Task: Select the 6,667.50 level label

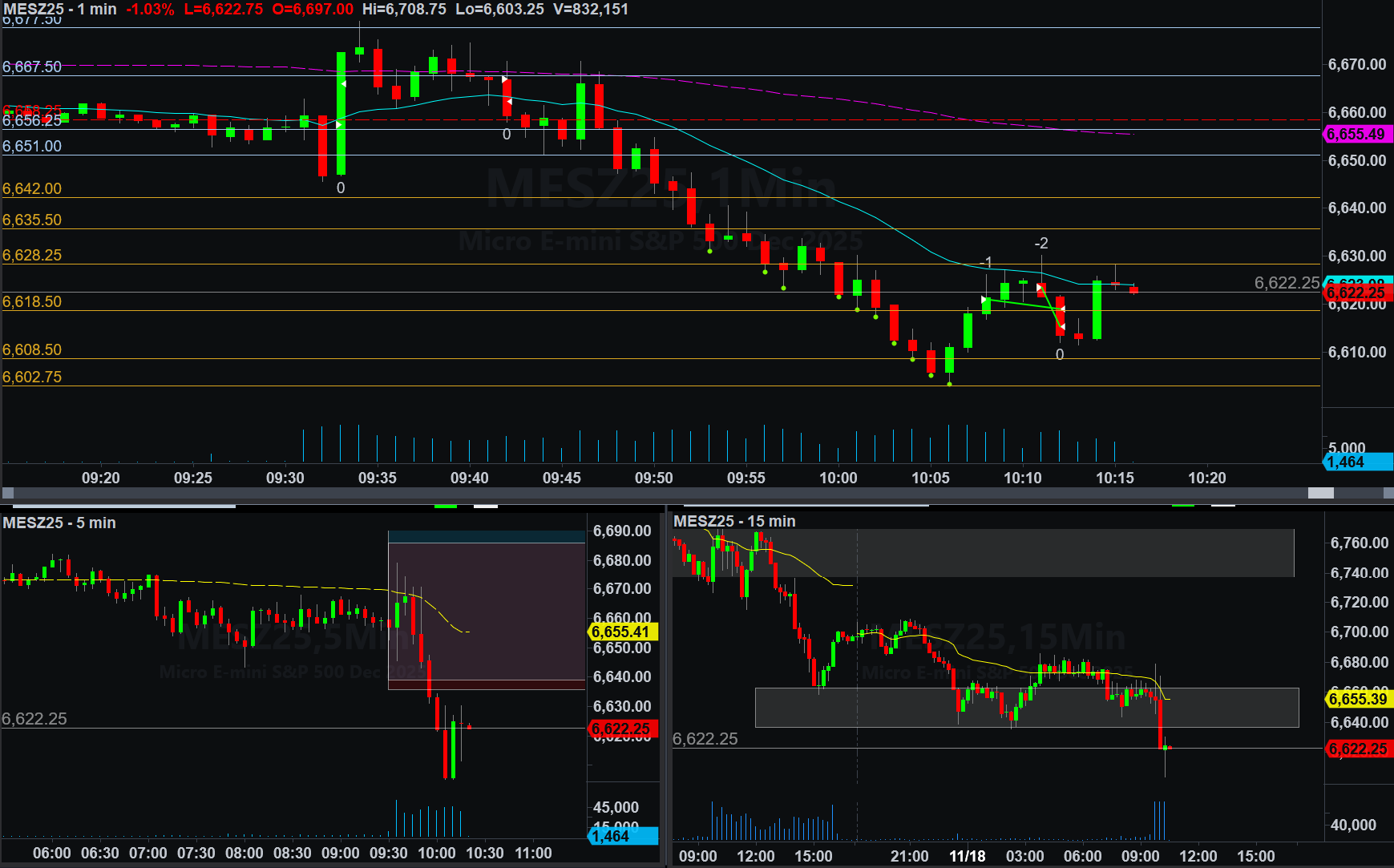Action: click(32, 67)
